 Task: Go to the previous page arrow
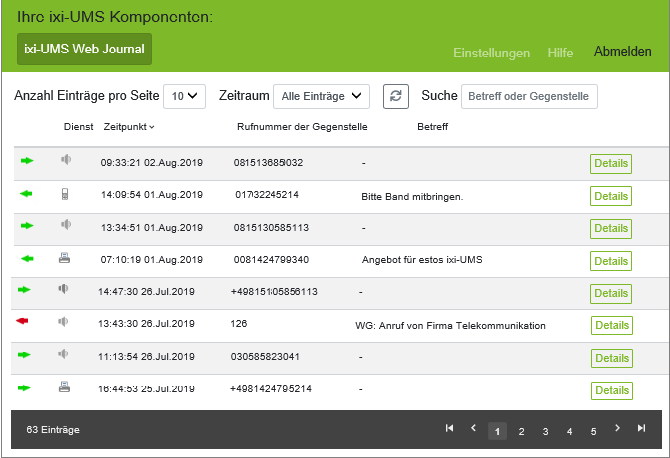pyautogui.click(x=474, y=429)
